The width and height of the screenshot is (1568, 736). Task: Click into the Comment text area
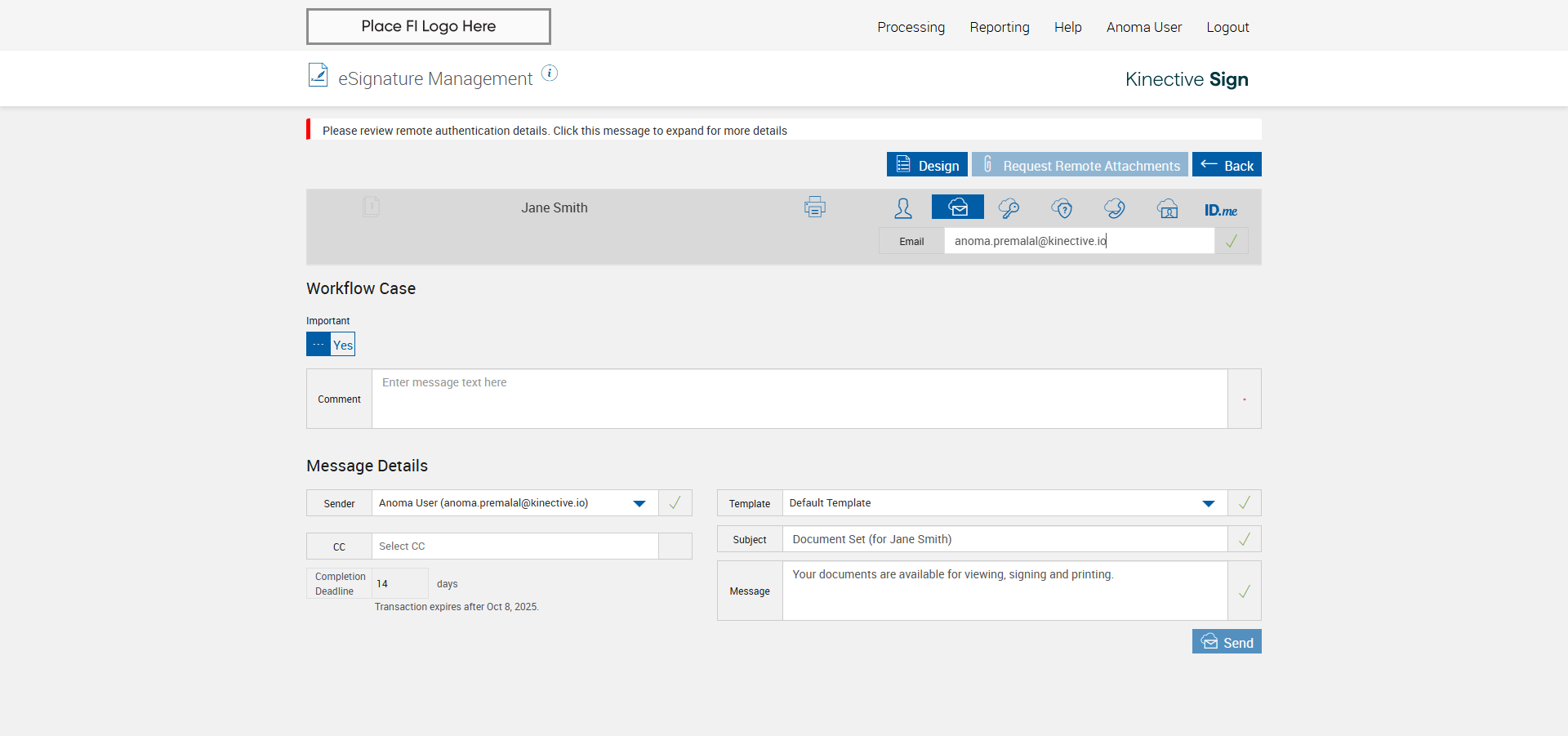pyautogui.click(x=799, y=399)
